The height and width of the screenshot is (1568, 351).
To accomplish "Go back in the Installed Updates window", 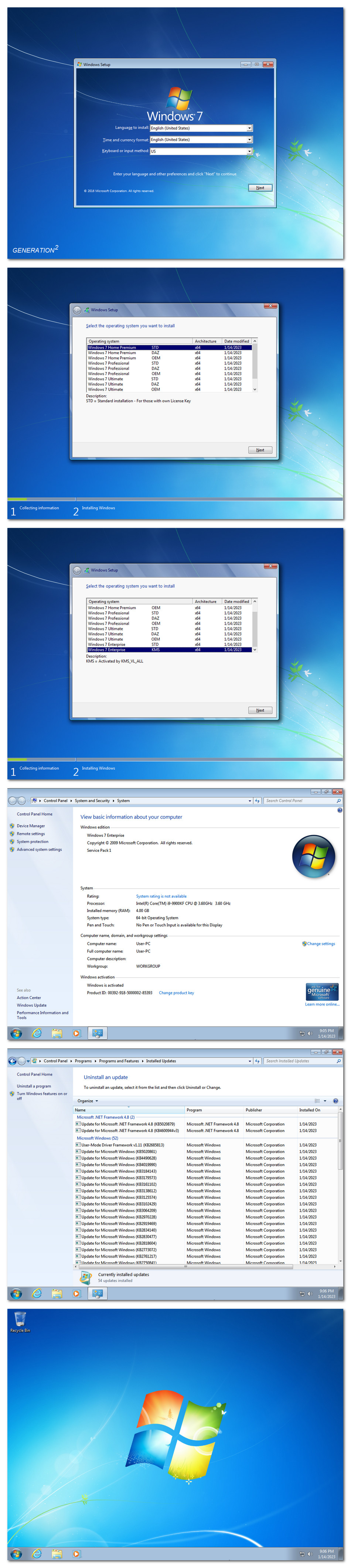I will tap(13, 1061).
